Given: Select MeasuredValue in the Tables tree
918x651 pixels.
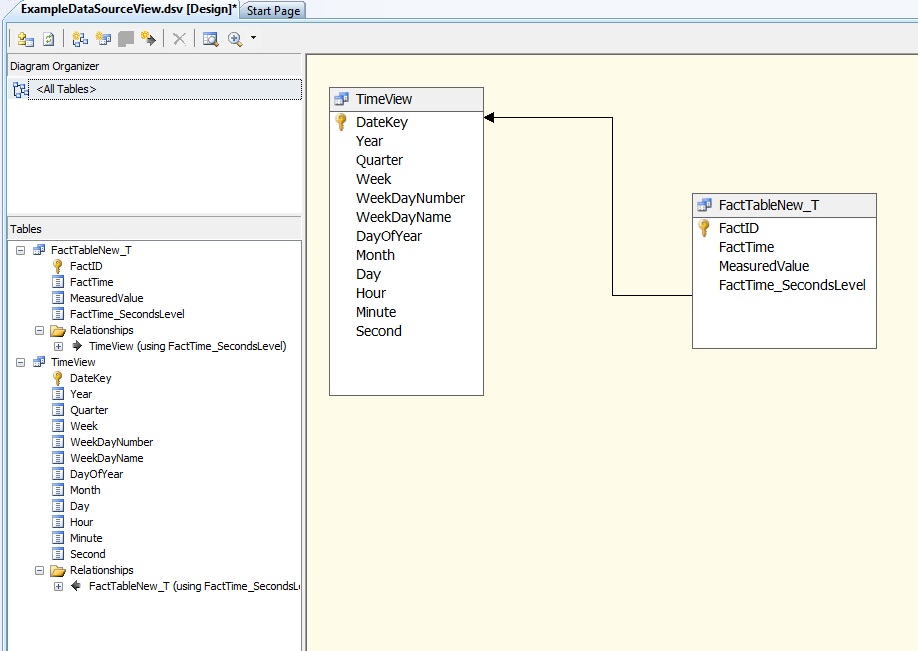Looking at the screenshot, I should (106, 298).
